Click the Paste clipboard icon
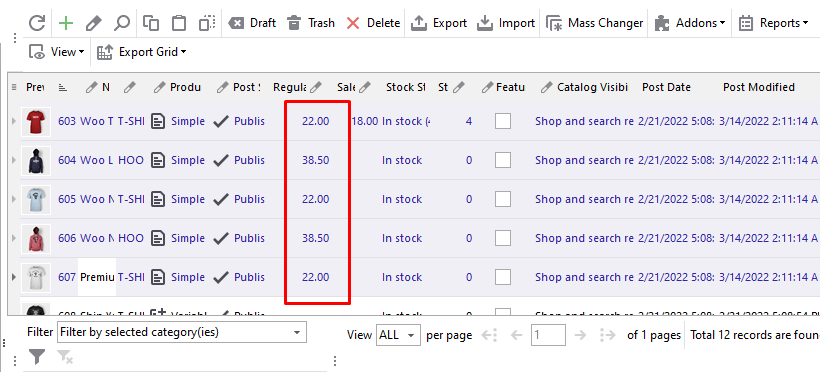This screenshot has height=372, width=820. (179, 23)
